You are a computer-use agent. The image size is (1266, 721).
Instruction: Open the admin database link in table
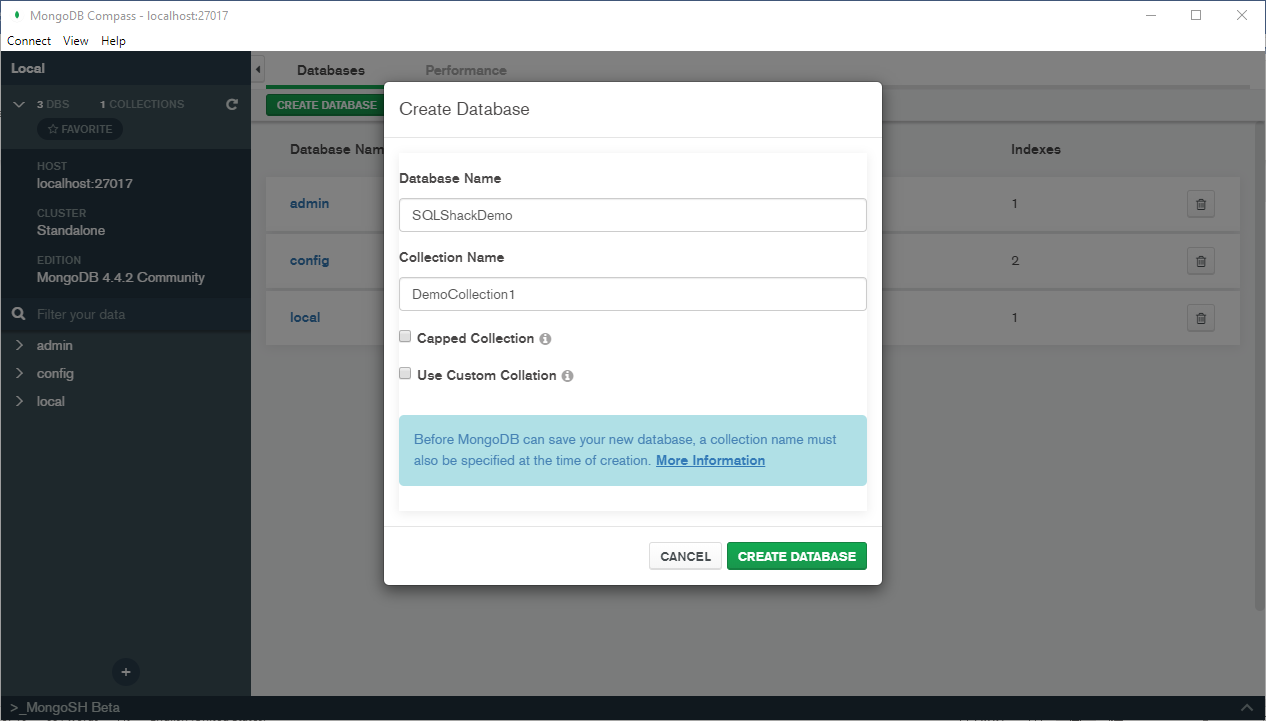point(309,204)
